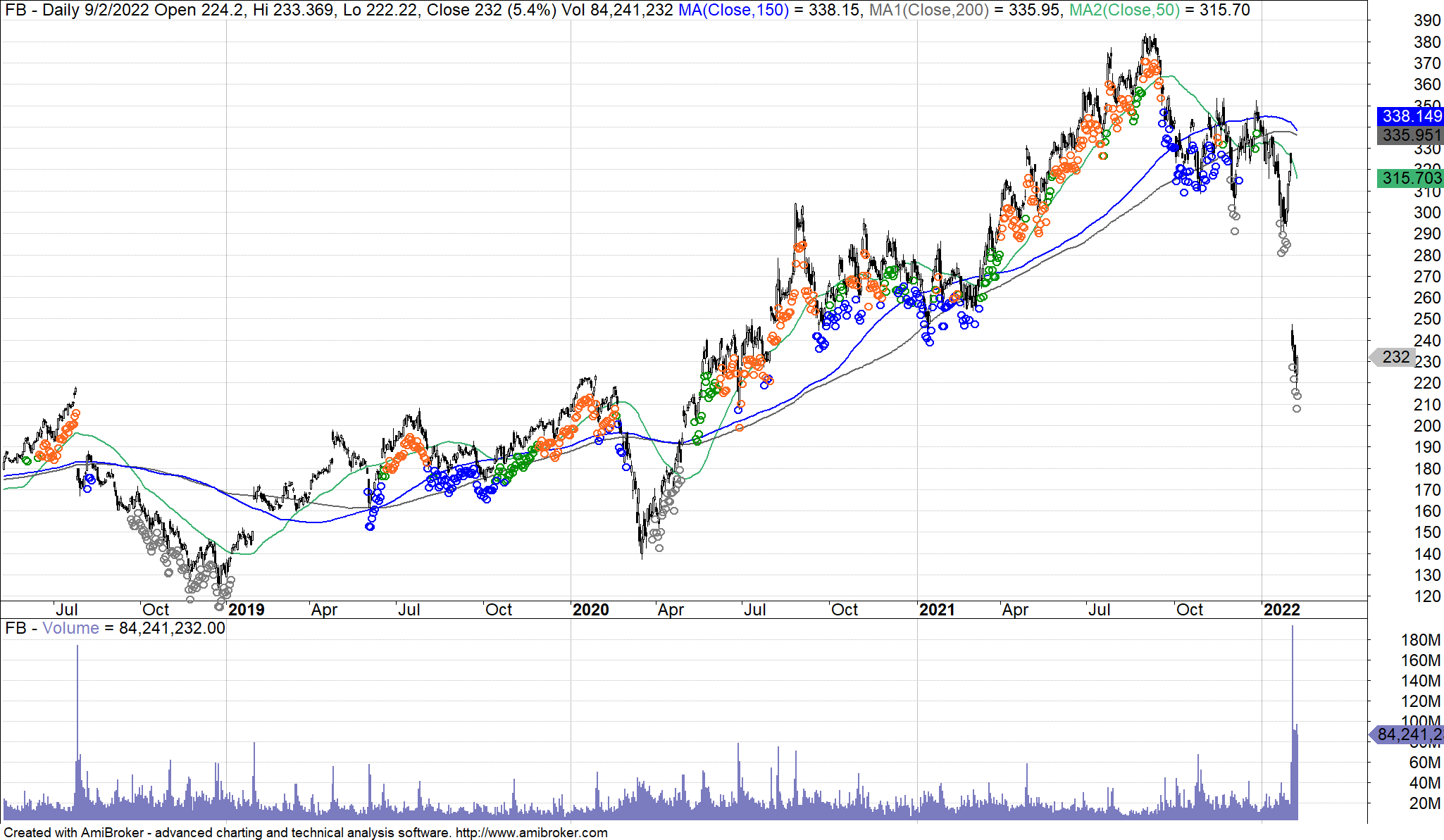The height and width of the screenshot is (840, 1444).
Task: Click the gray 335.951 MA1 value label
Action: [1410, 135]
